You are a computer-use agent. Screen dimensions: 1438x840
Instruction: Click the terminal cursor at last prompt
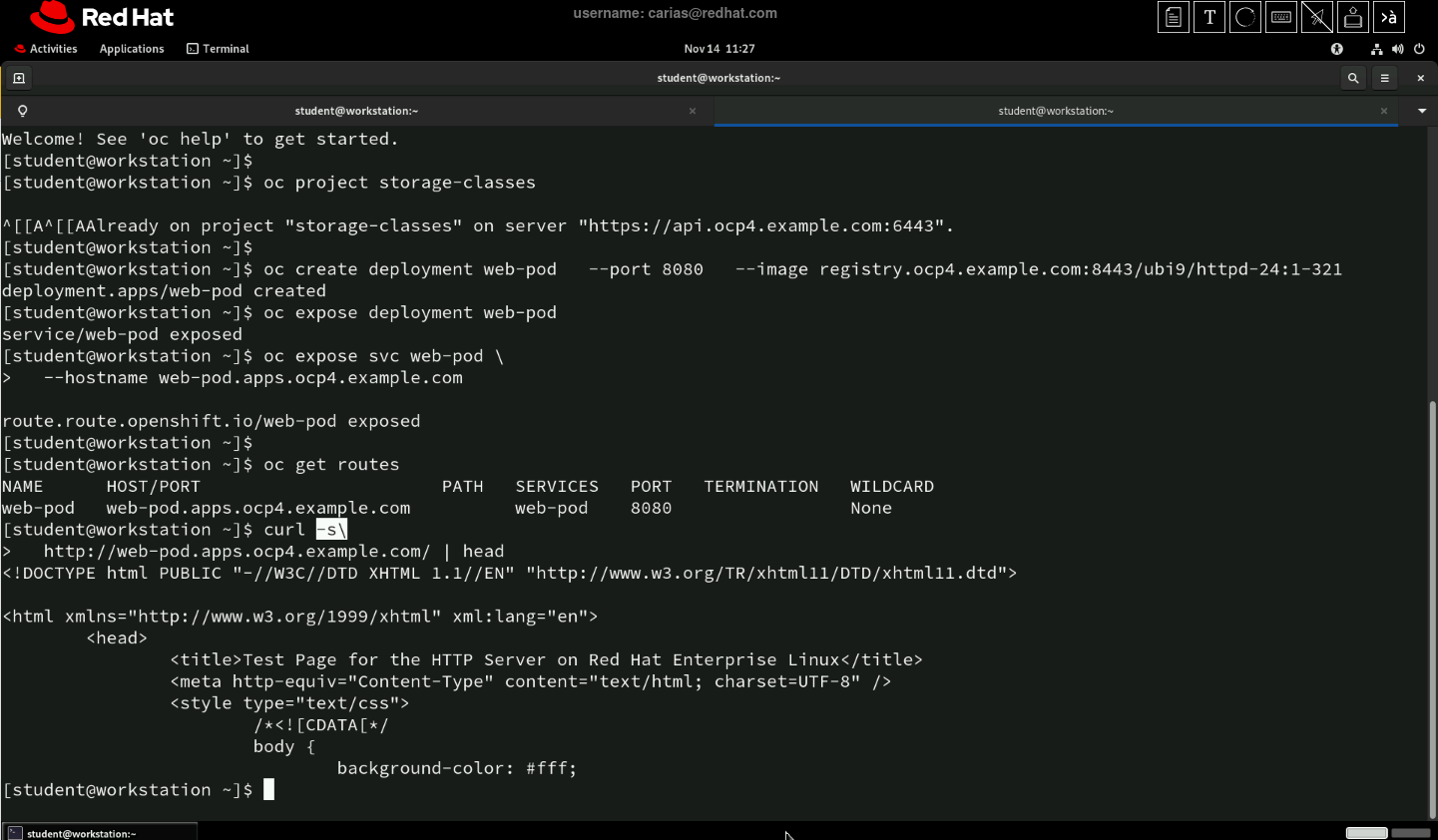pos(268,790)
